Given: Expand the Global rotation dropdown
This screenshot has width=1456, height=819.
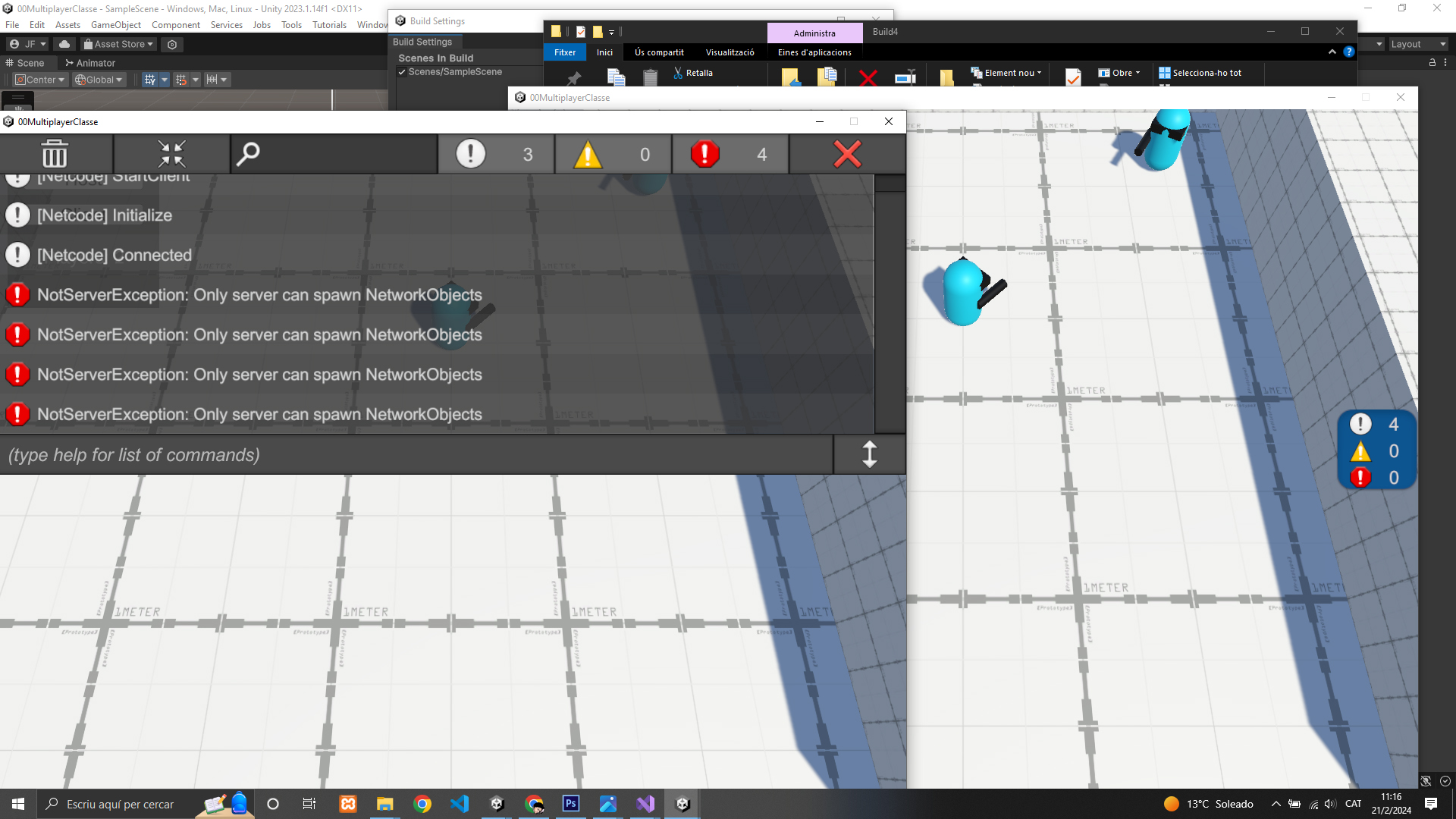Looking at the screenshot, I should tap(99, 80).
